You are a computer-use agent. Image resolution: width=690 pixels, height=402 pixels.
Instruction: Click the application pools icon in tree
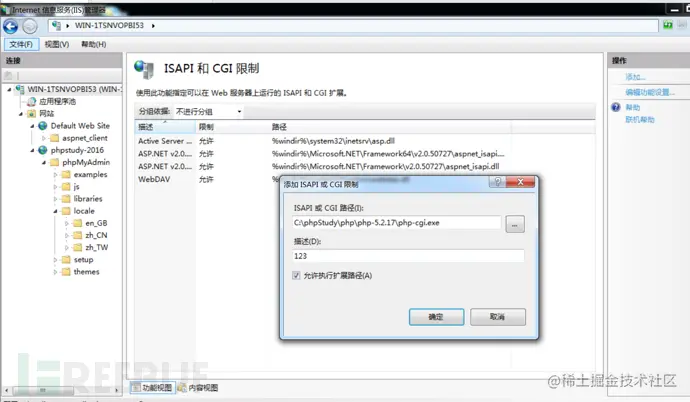32,102
